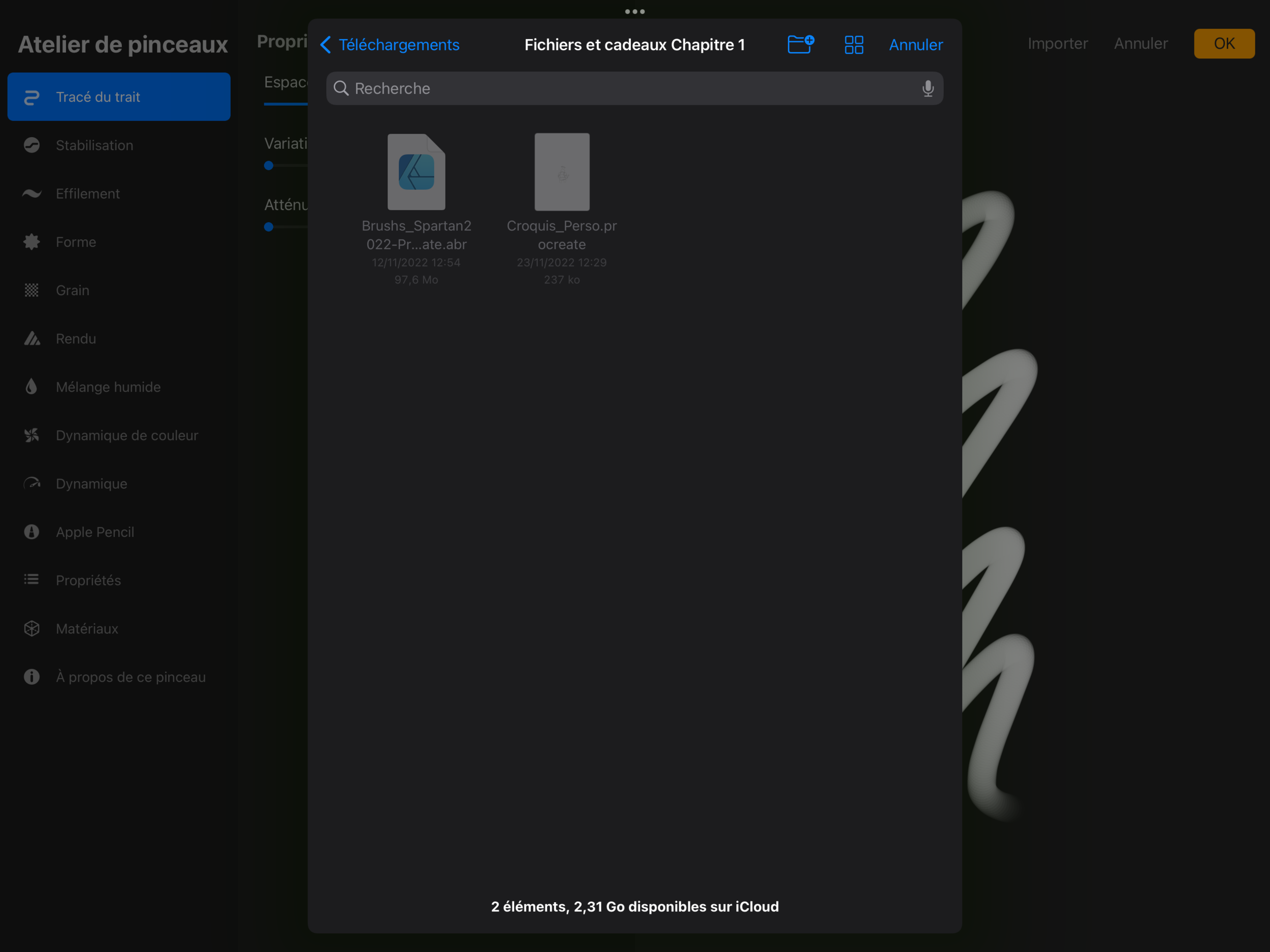The height and width of the screenshot is (952, 1270).
Task: Select Croquis_Perso.procreate file
Action: coord(561,172)
